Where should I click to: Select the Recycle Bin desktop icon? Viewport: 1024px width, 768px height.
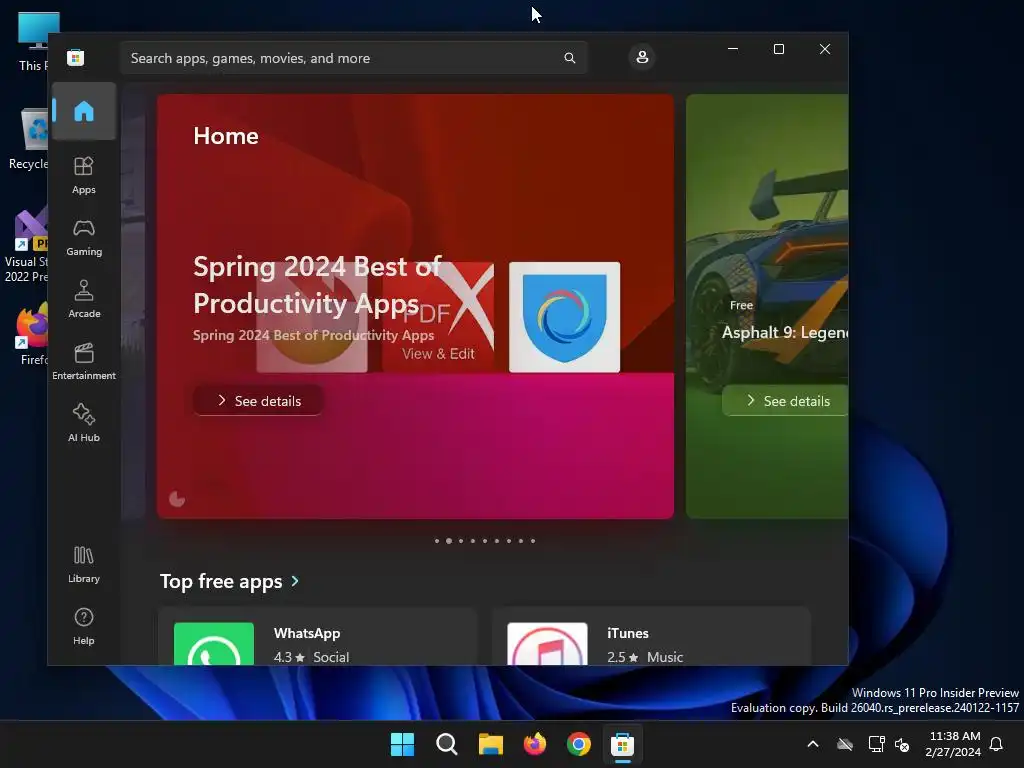29,139
